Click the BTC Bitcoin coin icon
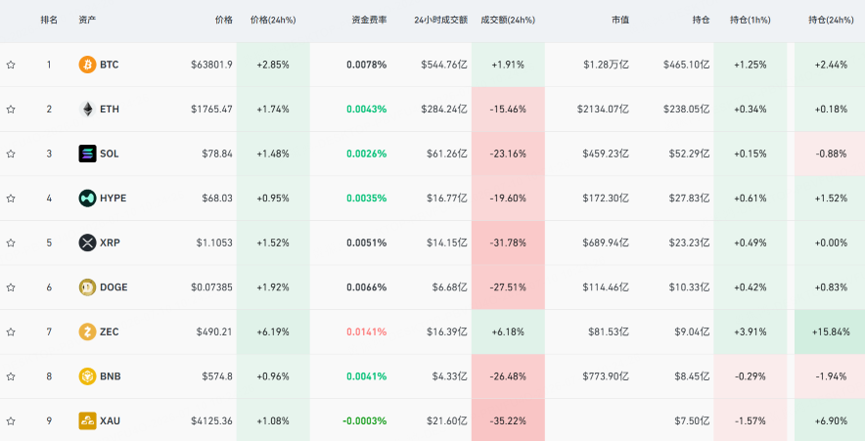 (87, 65)
